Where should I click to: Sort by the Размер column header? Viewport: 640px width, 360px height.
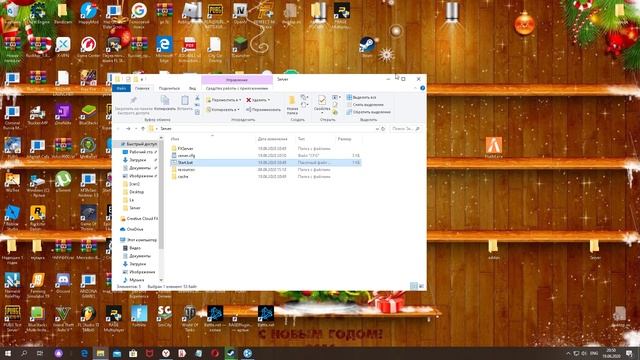344,139
